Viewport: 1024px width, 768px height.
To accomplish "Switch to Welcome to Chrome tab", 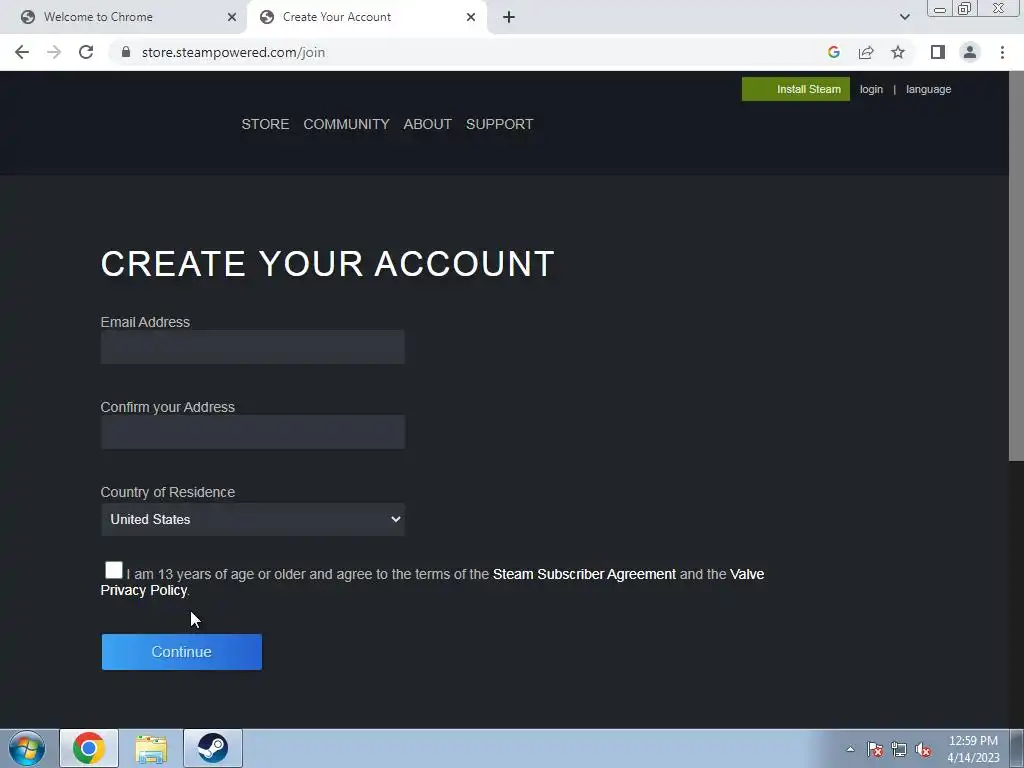I will click(x=124, y=17).
